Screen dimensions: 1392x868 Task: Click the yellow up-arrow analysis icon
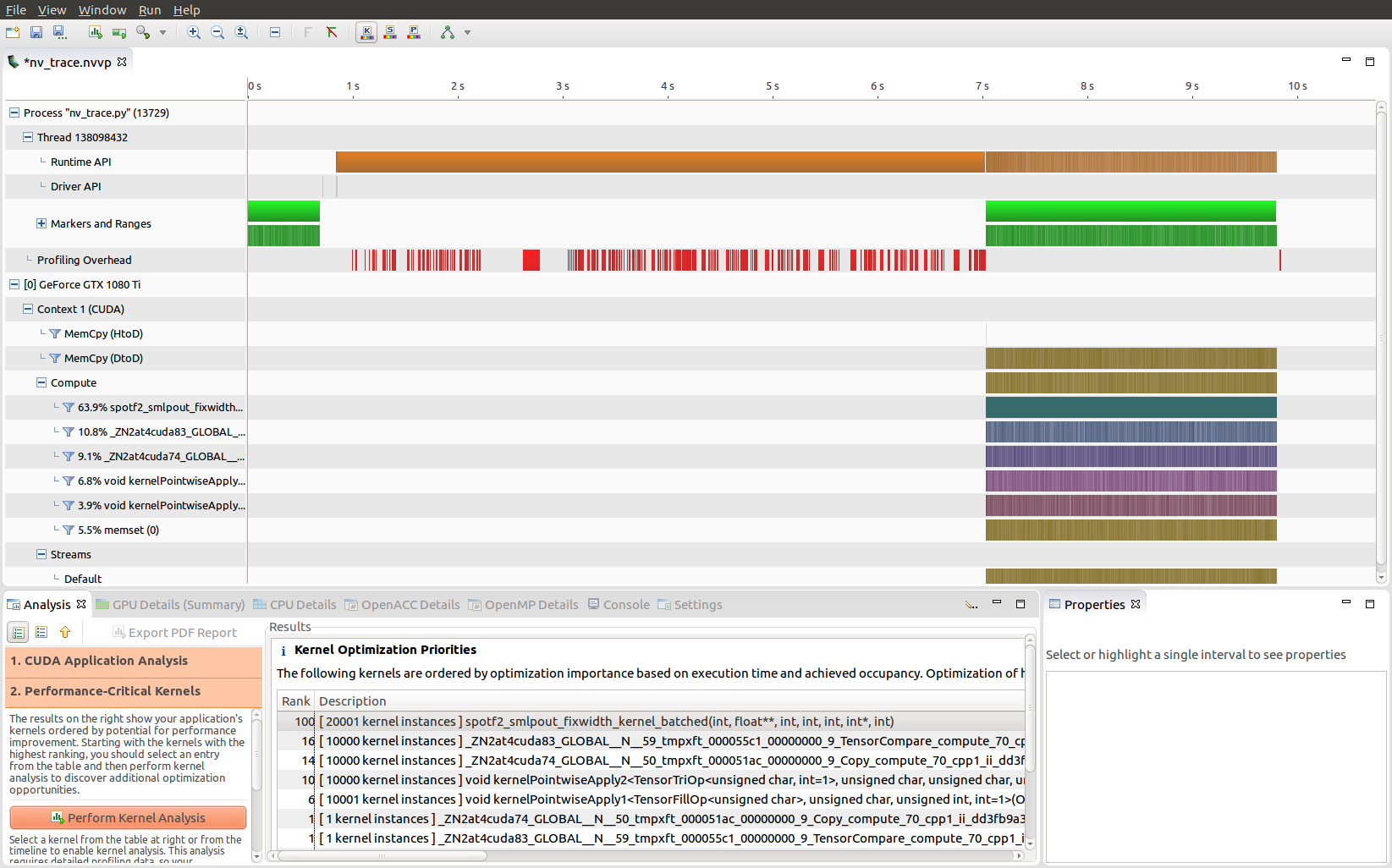[x=65, y=632]
